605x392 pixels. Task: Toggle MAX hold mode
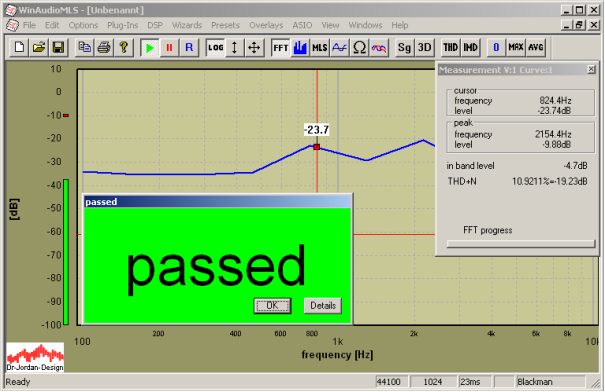[515, 47]
